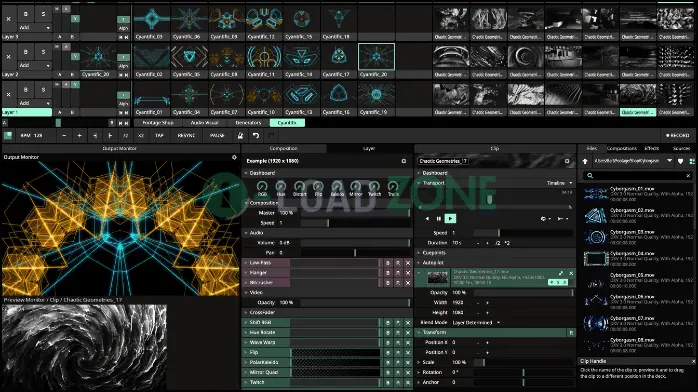
Task: Play clip backwards in transport
Action: (427, 218)
